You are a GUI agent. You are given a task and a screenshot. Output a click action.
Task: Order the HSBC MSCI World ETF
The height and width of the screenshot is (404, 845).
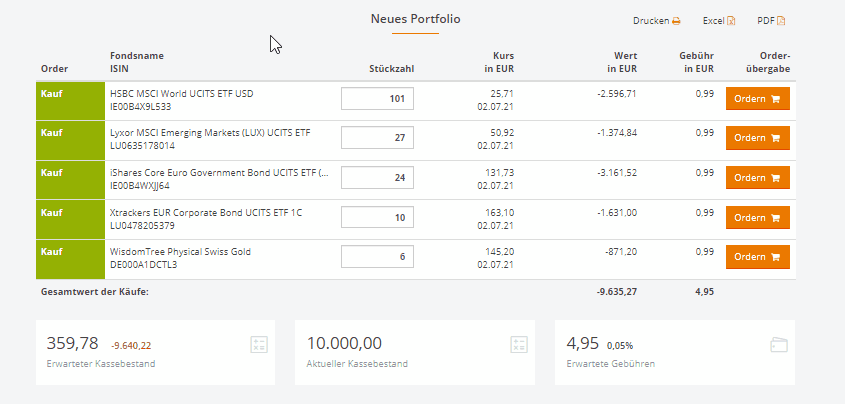point(757,99)
